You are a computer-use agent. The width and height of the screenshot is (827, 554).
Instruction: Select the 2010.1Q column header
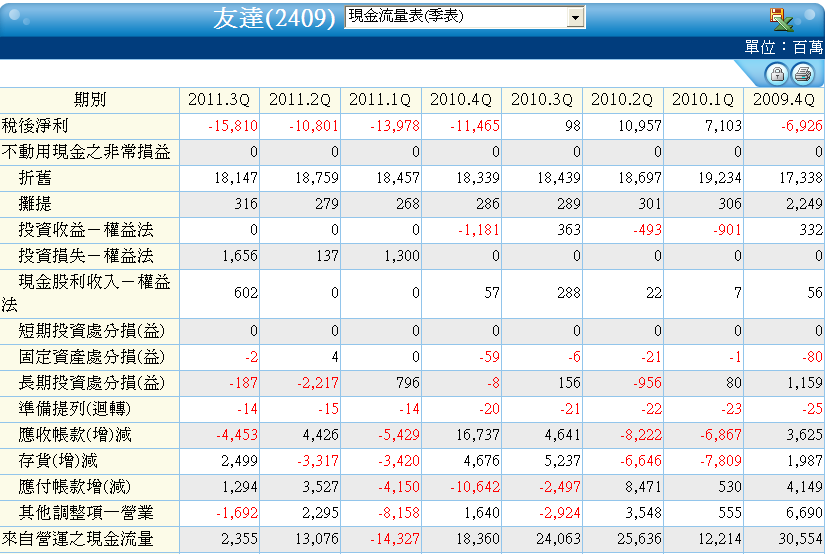pyautogui.click(x=703, y=100)
